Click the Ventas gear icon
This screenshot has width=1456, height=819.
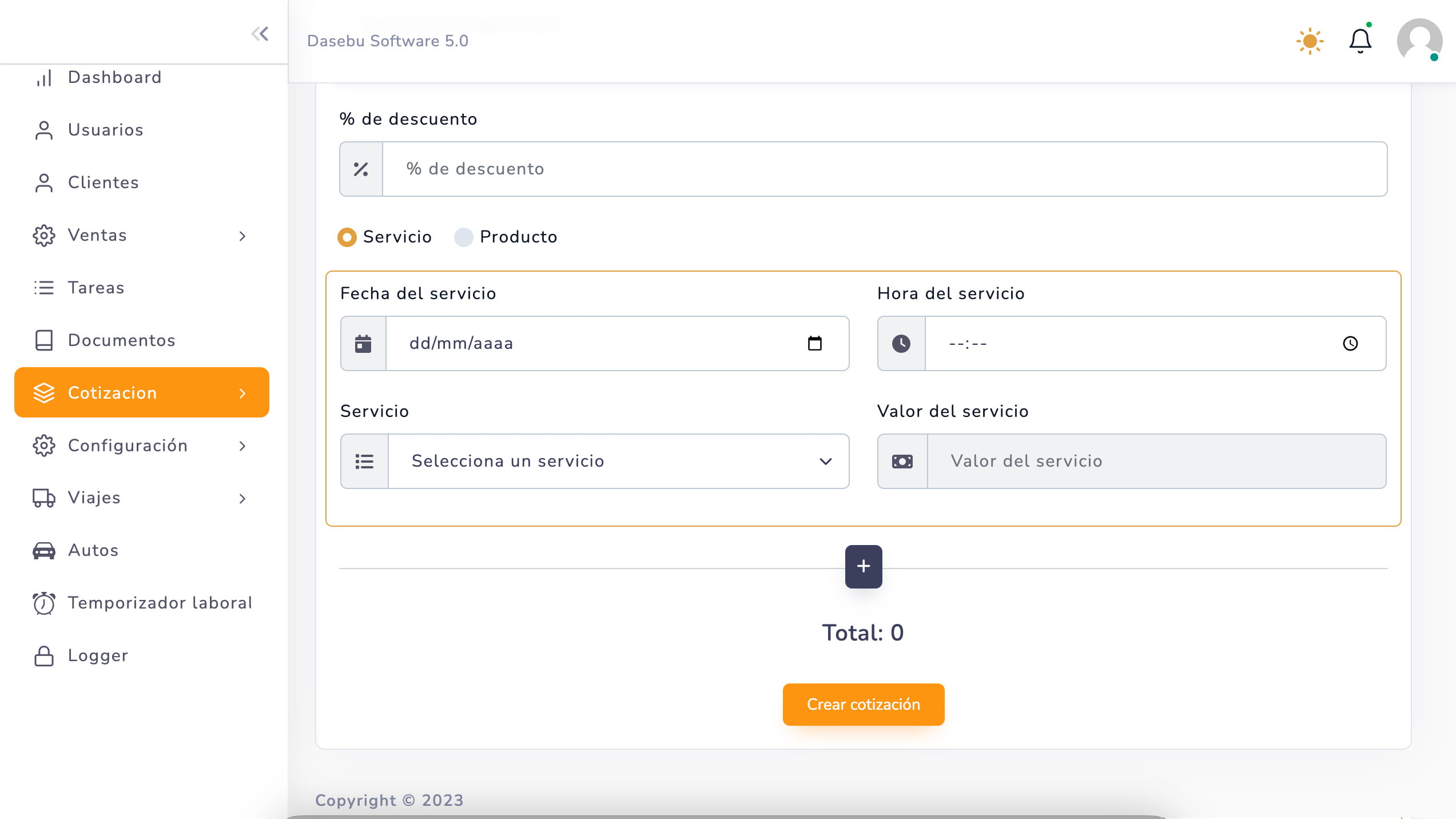click(44, 236)
